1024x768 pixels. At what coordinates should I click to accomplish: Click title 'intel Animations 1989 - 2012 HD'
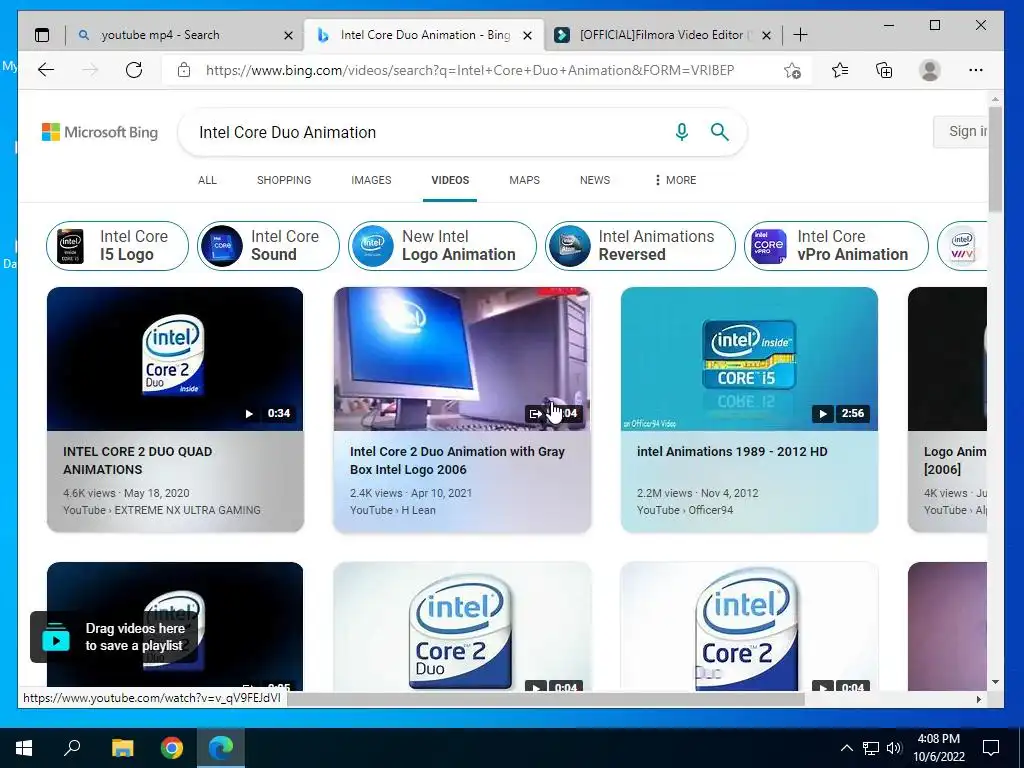pyautogui.click(x=732, y=451)
